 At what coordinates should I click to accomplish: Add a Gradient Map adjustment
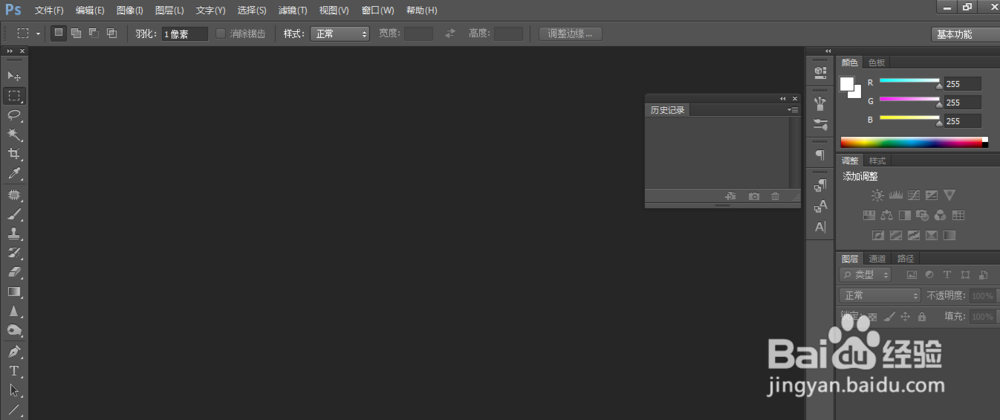(x=950, y=235)
